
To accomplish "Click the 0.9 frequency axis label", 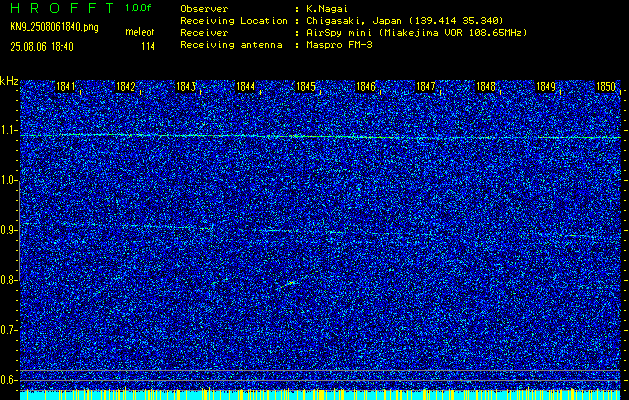I will (x=8, y=230).
